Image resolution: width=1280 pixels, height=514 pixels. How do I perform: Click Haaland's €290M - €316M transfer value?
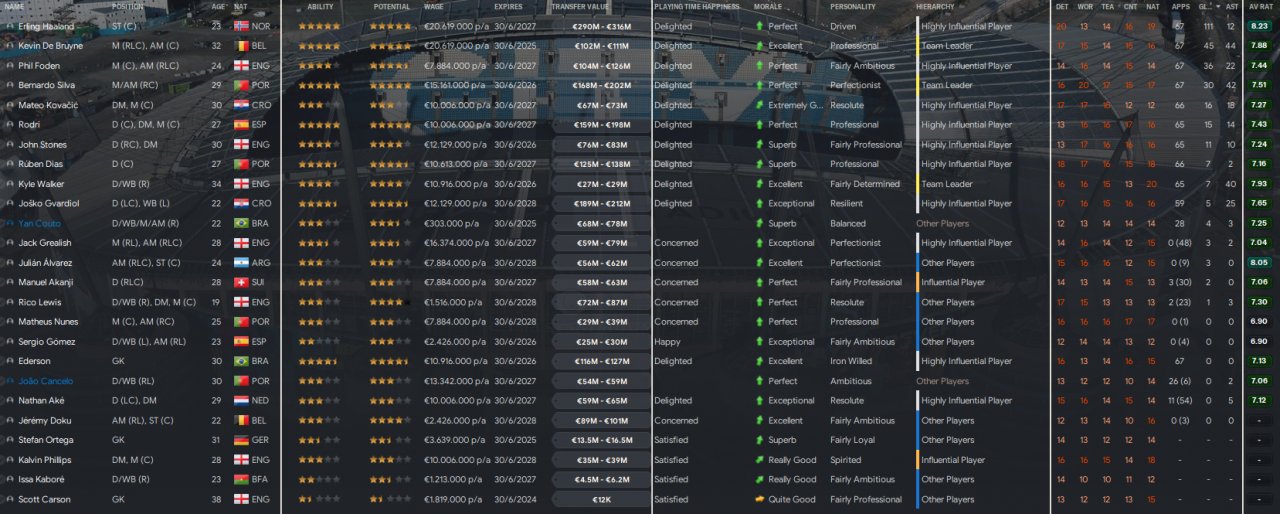tap(600, 26)
